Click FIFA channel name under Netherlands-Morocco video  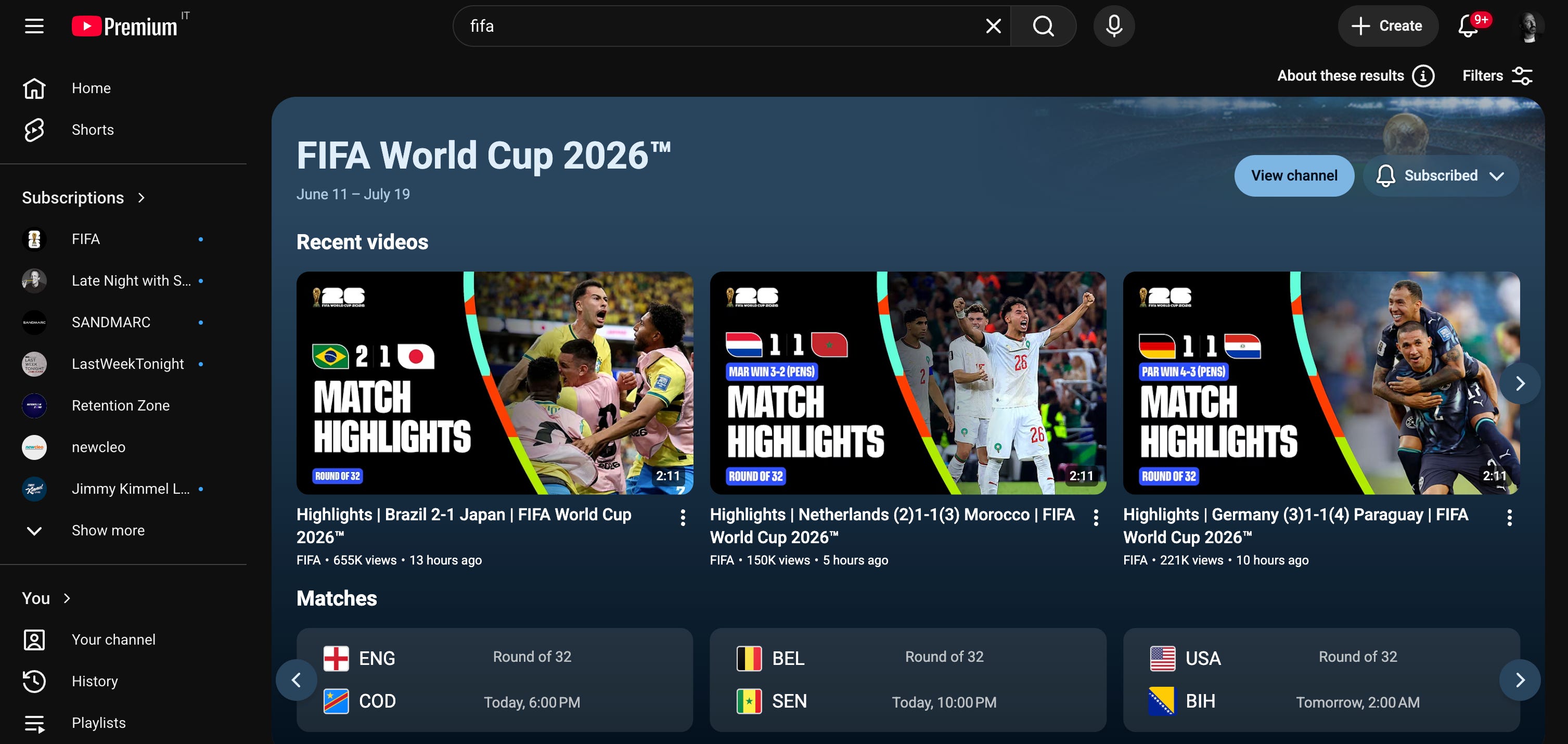click(722, 560)
